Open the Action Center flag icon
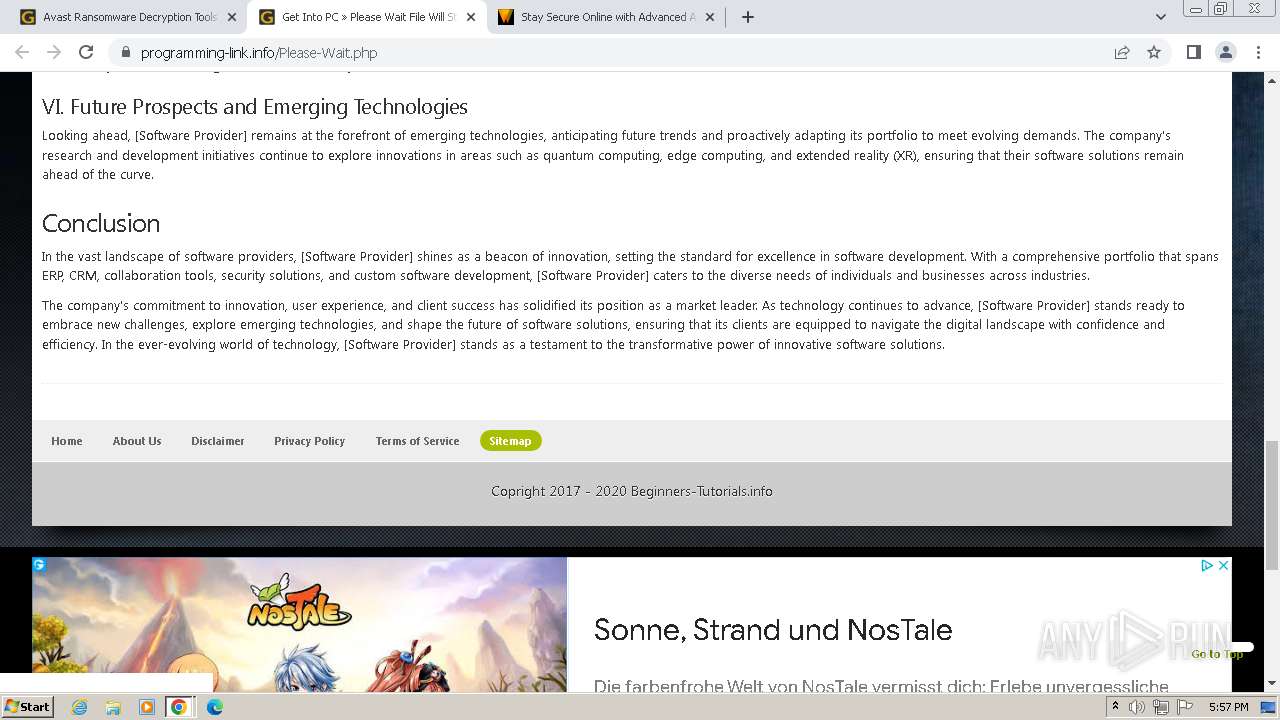Image resolution: width=1280 pixels, height=720 pixels. pos(1185,707)
